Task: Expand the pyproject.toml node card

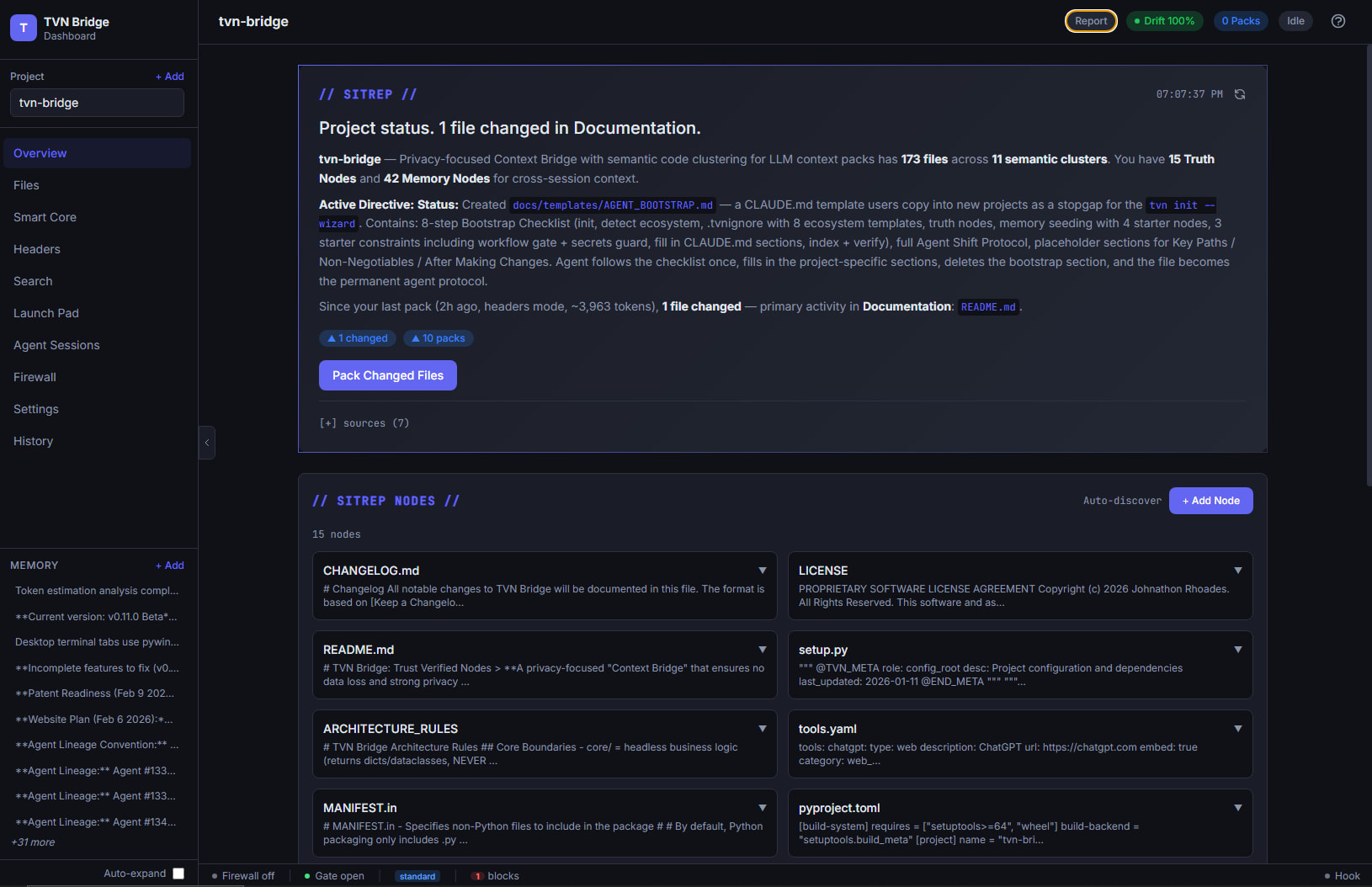Action: [1237, 807]
